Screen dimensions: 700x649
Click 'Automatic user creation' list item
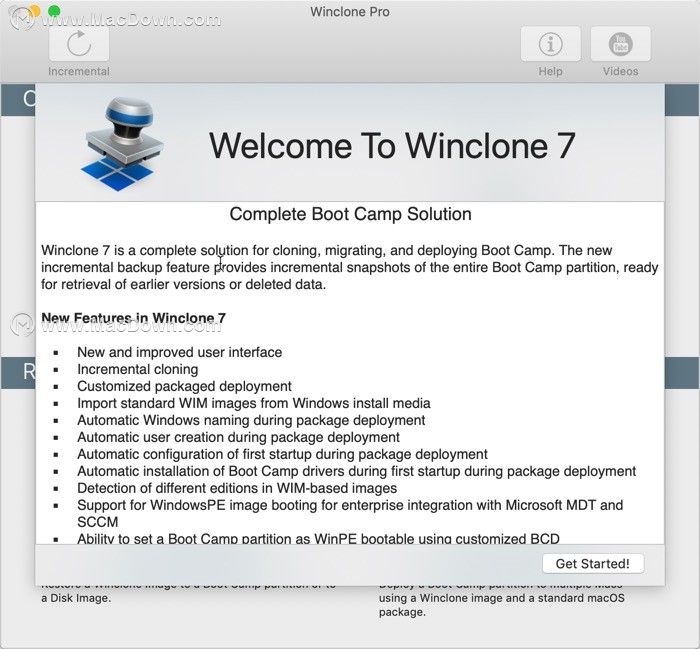[x=238, y=437]
